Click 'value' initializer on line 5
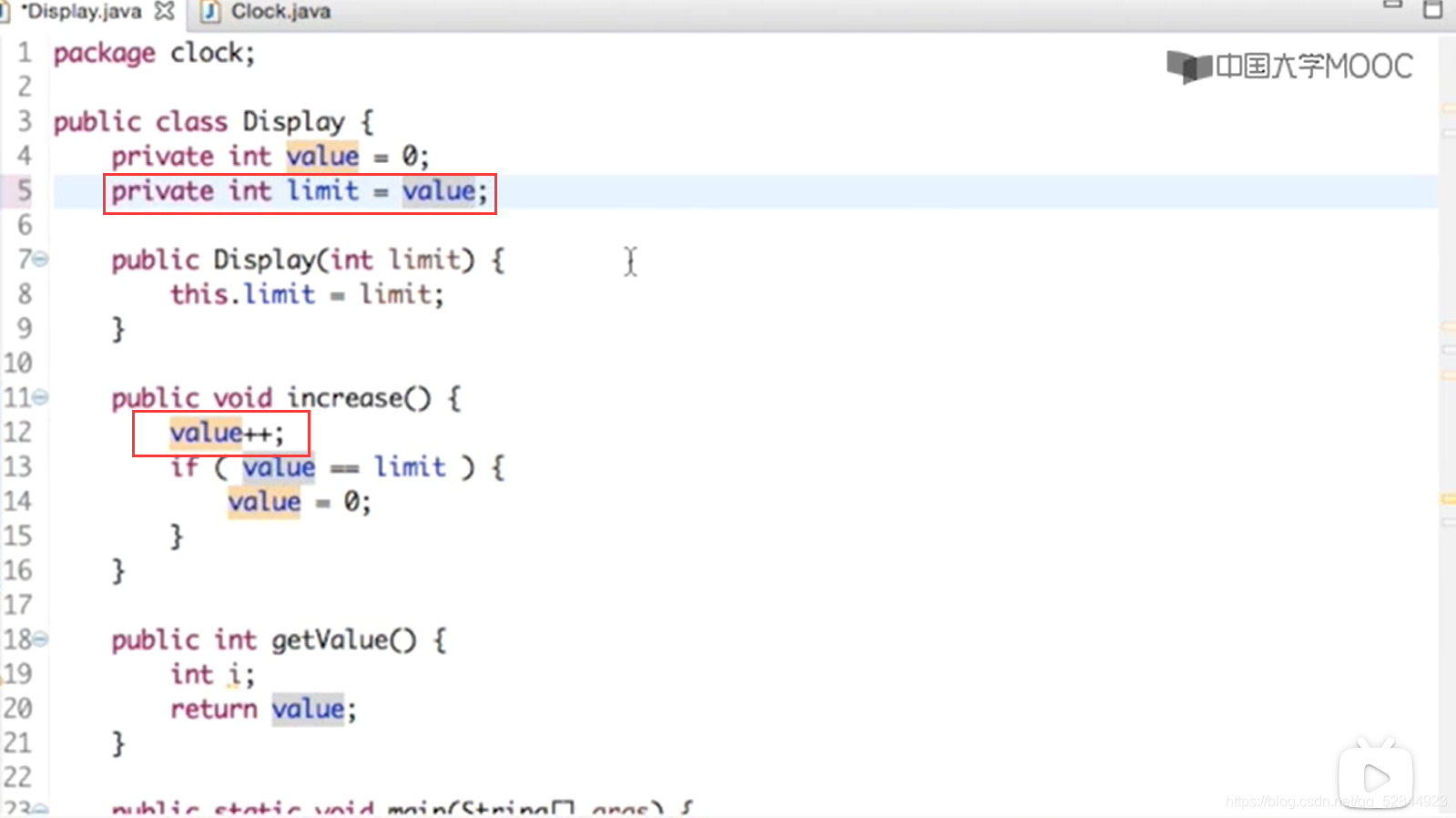The height and width of the screenshot is (818, 1456). [439, 191]
